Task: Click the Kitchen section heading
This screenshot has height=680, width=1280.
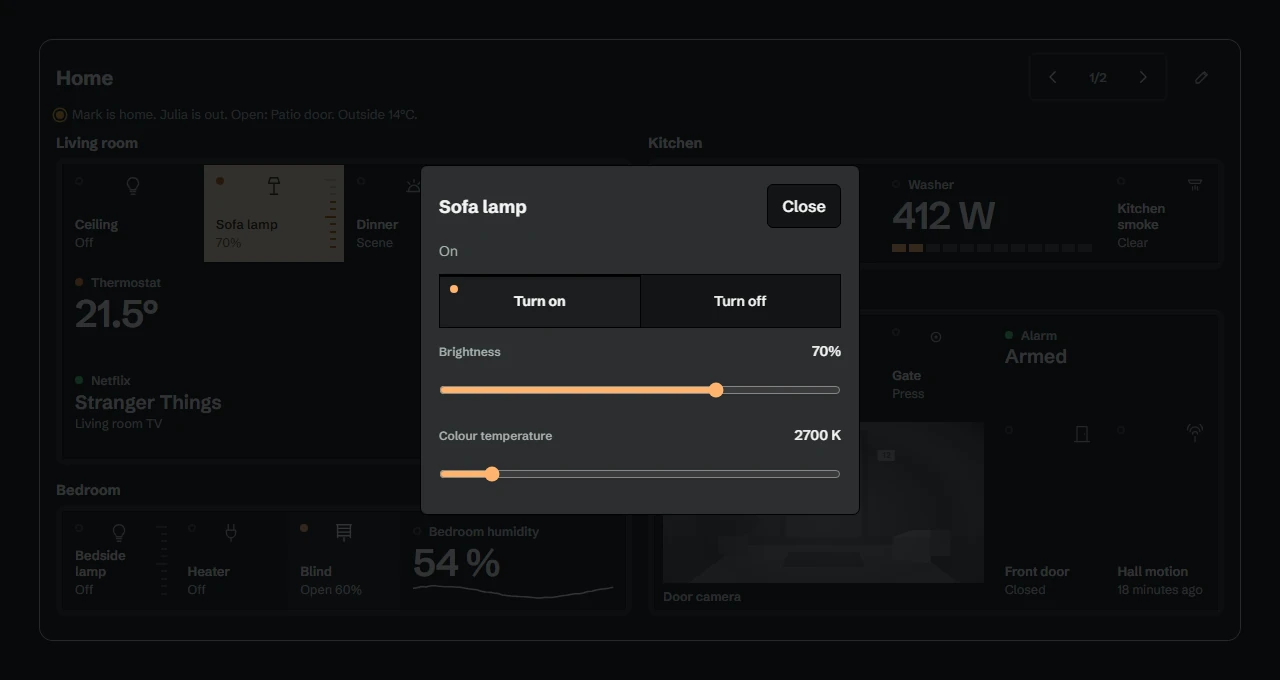Action: click(x=675, y=143)
